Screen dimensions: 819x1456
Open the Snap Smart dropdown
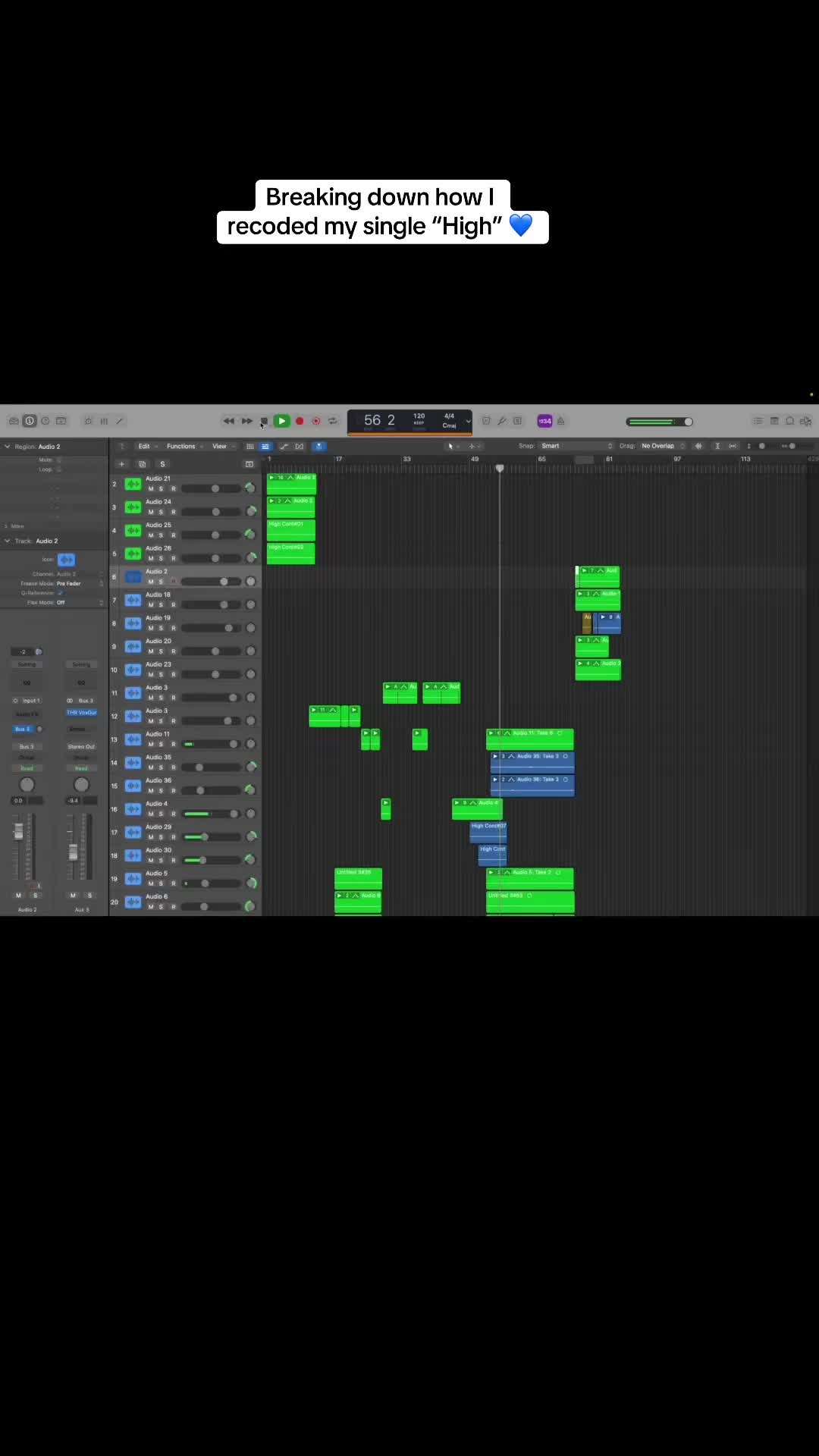[576, 446]
